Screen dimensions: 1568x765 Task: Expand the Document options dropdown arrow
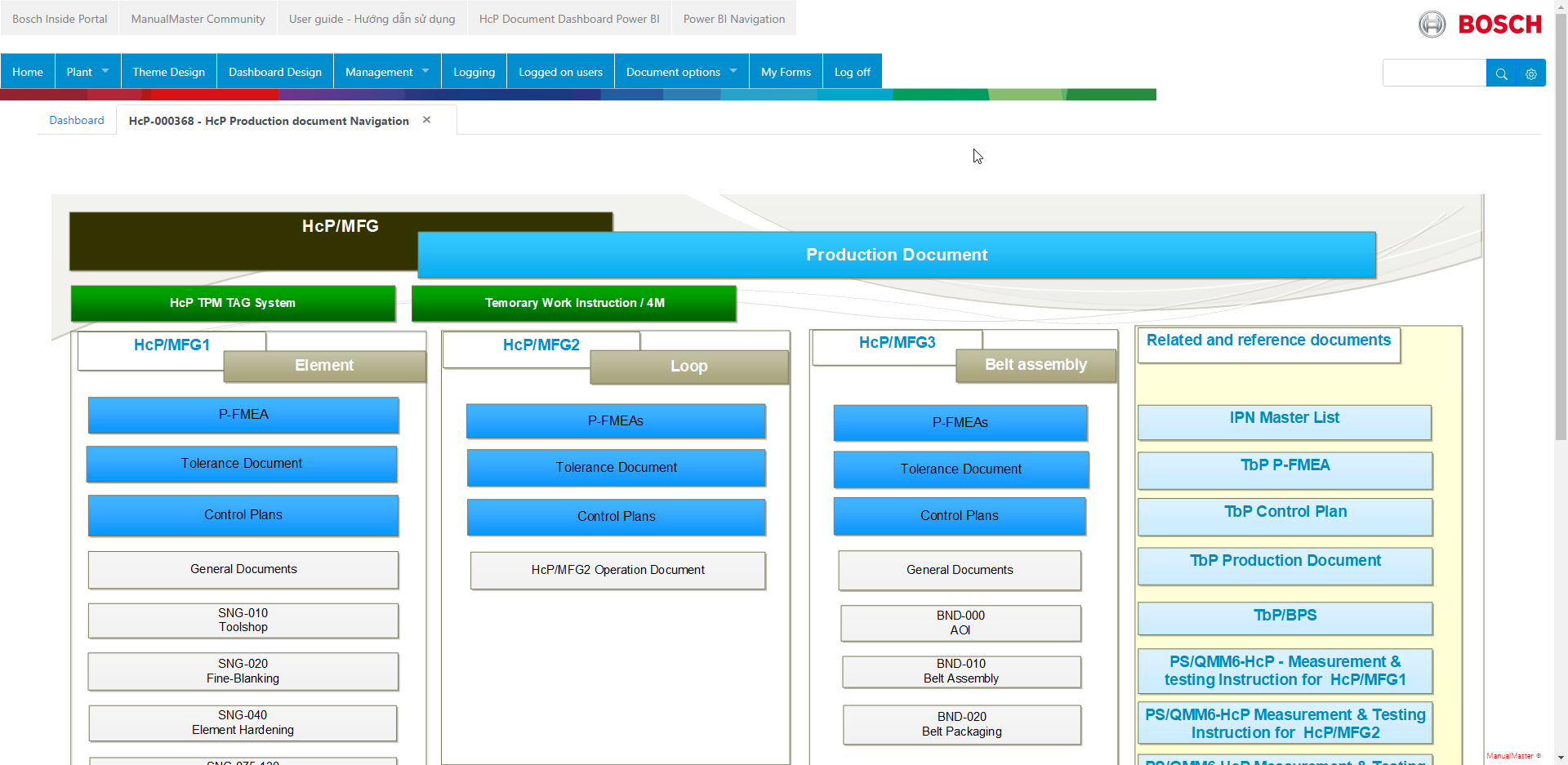[733, 71]
